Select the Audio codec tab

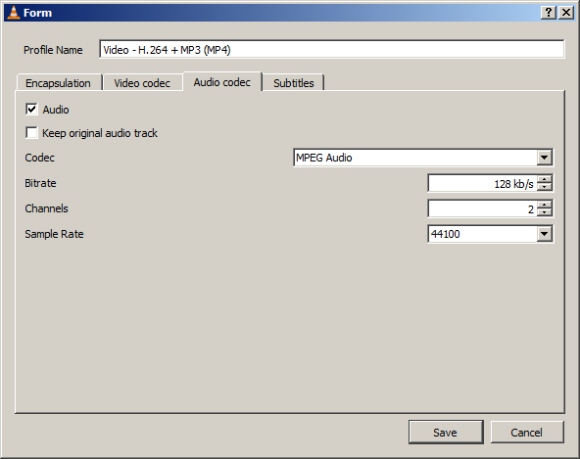tap(222, 82)
